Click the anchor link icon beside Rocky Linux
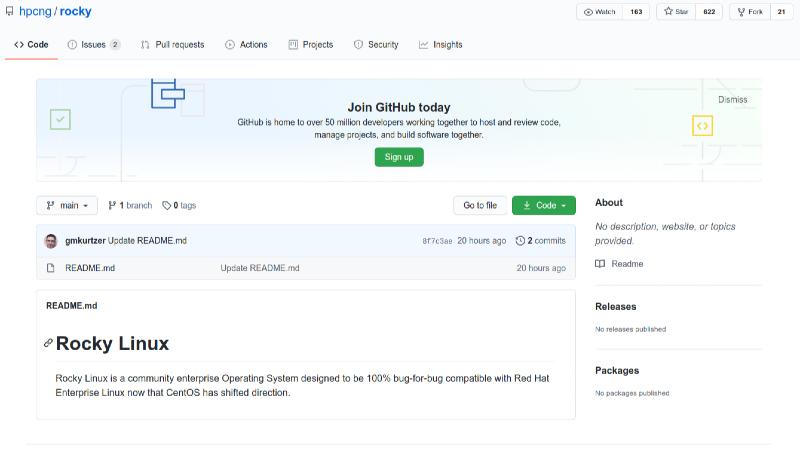The height and width of the screenshot is (459, 800). 48,343
